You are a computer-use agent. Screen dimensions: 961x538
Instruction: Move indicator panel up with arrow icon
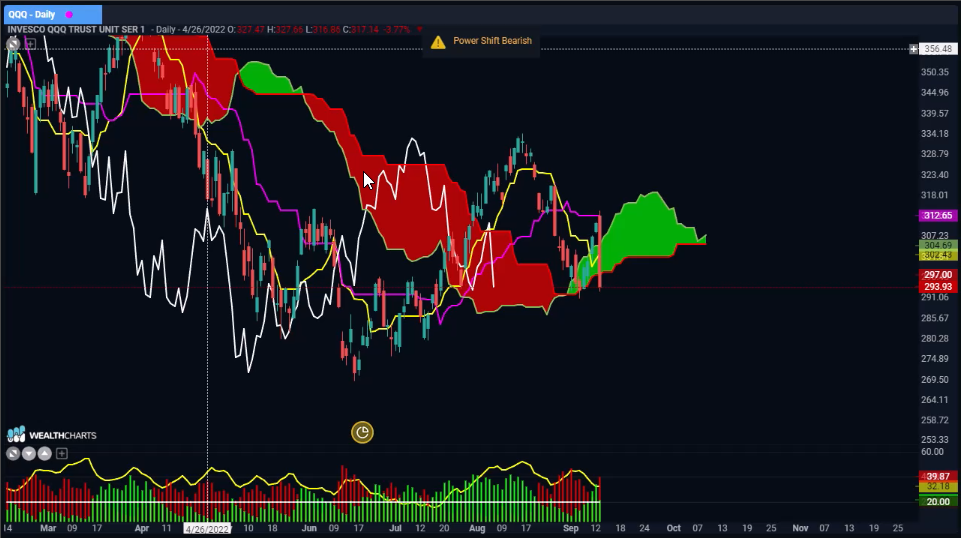pyautogui.click(x=45, y=453)
